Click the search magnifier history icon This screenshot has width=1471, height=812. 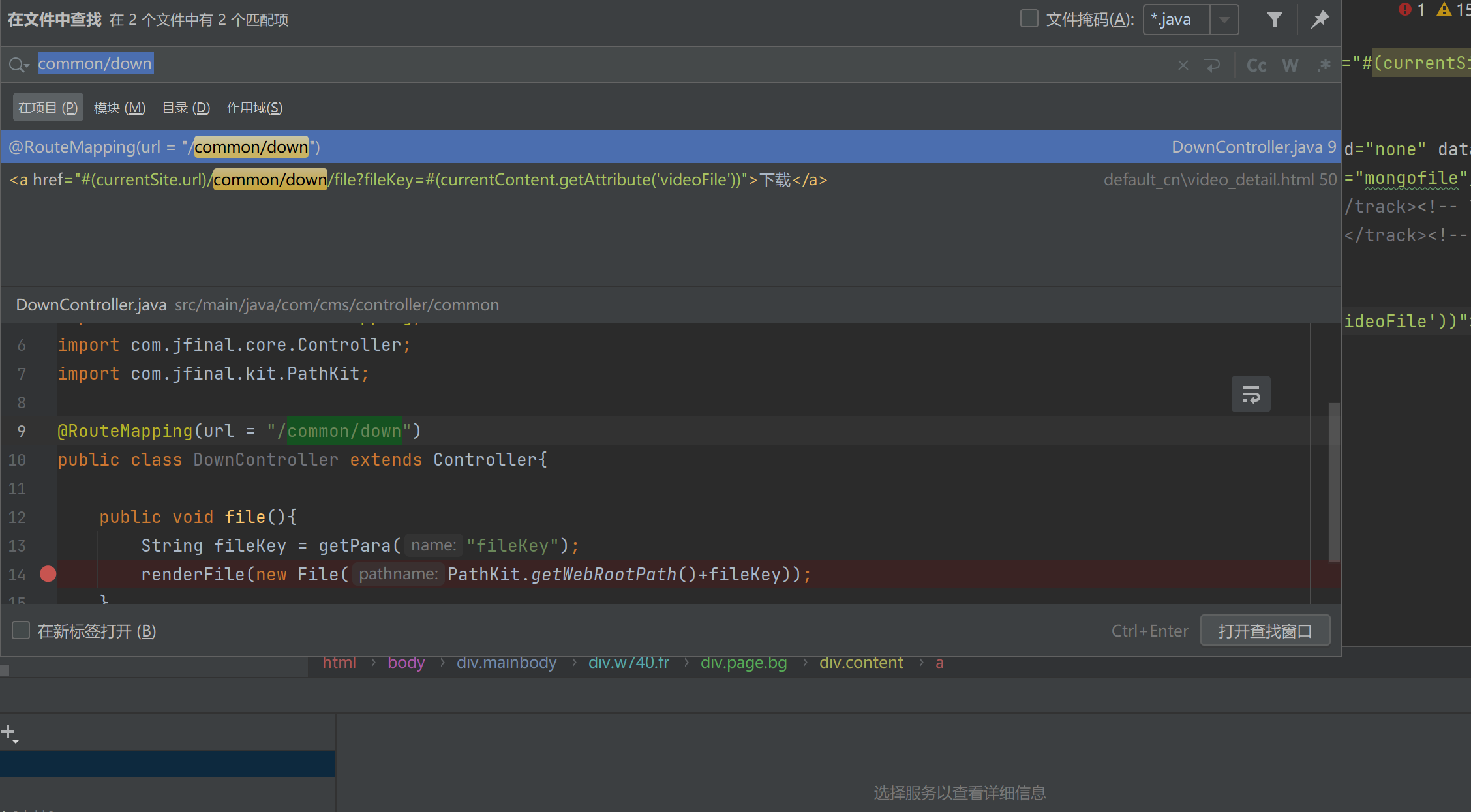pyautogui.click(x=18, y=65)
